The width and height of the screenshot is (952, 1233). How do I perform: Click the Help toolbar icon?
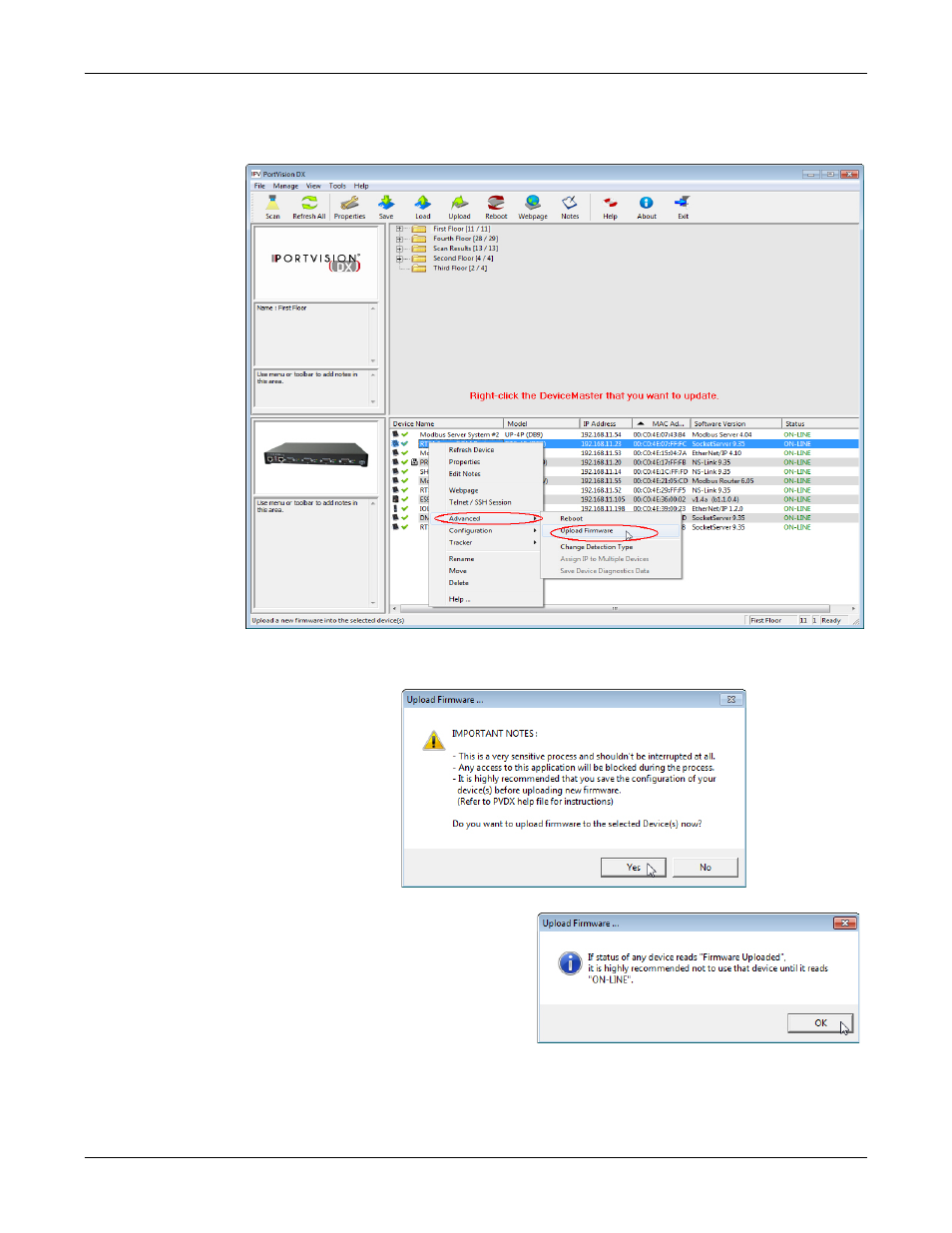pos(610,207)
